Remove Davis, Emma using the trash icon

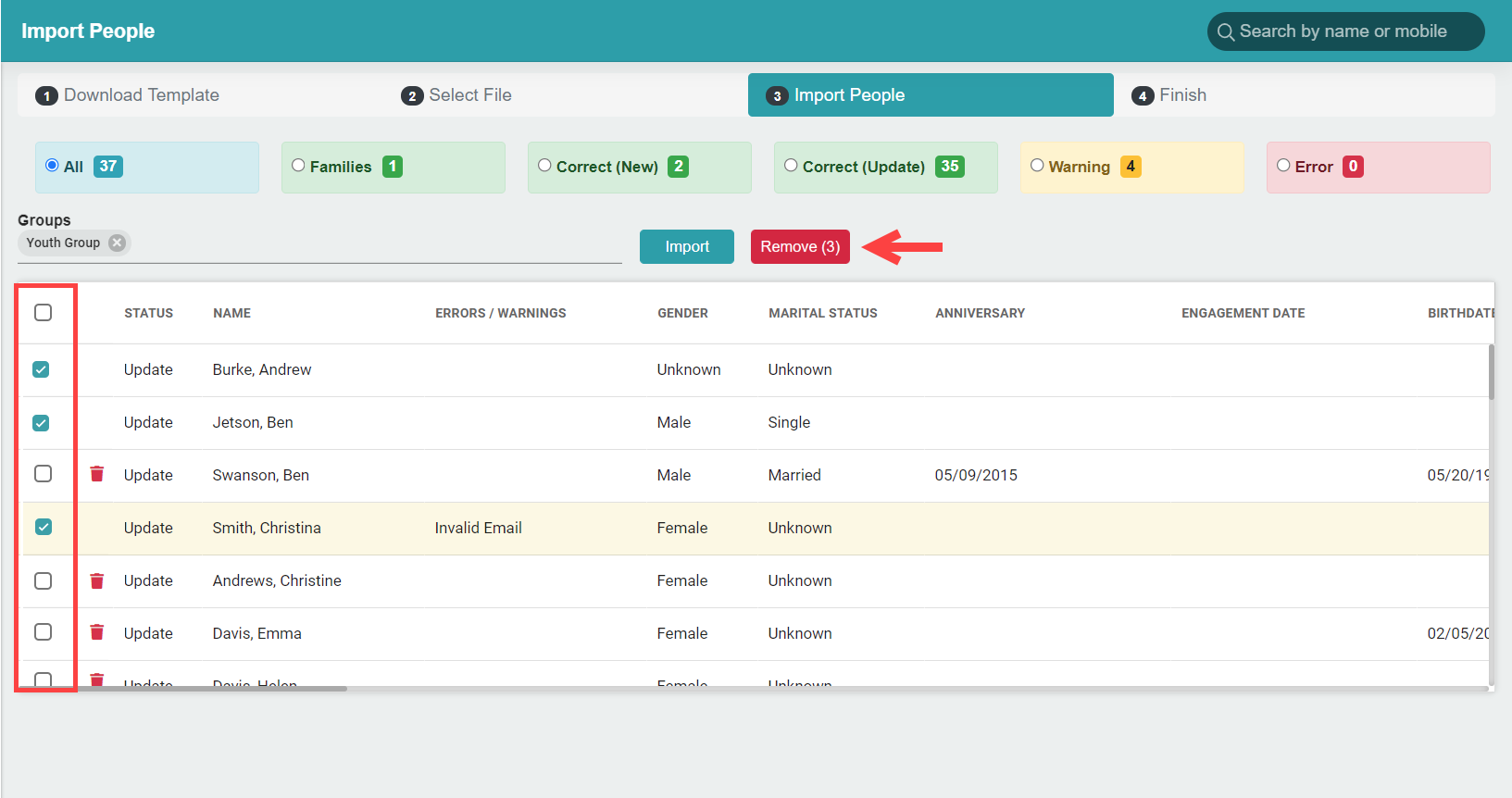[x=97, y=632]
